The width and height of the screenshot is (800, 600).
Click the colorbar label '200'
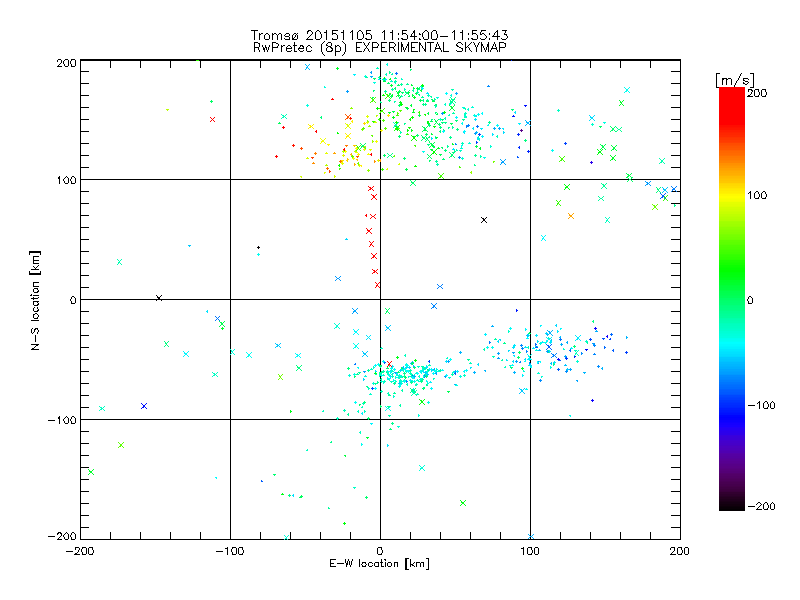pos(757,93)
